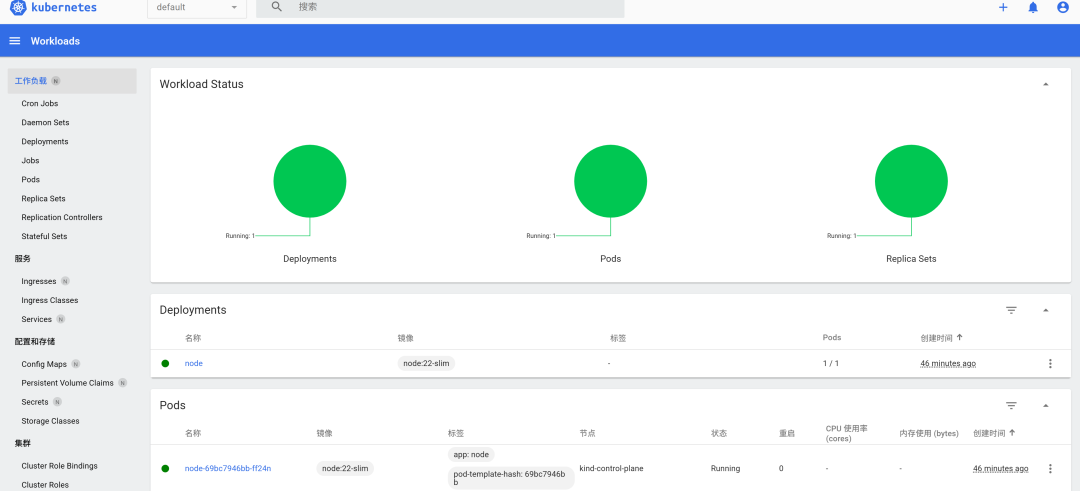The image size is (1080, 491).
Task: Click the green Pods status circle
Action: pyautogui.click(x=610, y=182)
